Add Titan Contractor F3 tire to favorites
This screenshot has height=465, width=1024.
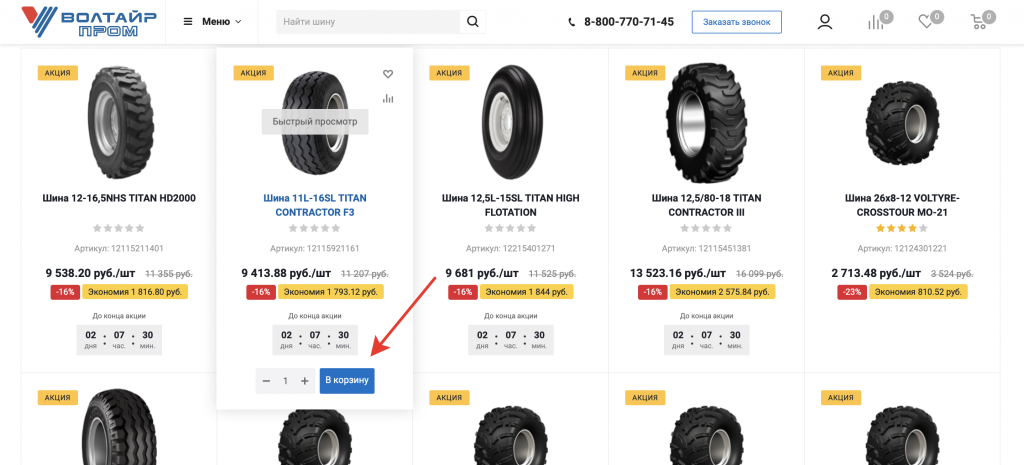pos(388,74)
